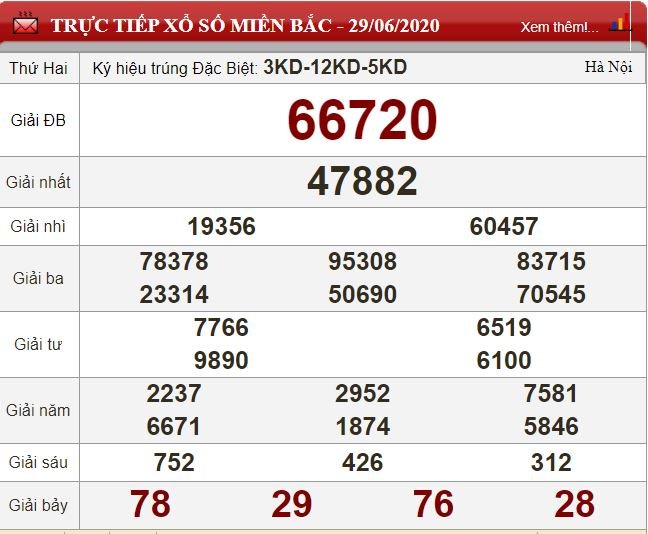Open the 'Xem thêm!...' link
This screenshot has height=534, width=648.
pos(559,27)
